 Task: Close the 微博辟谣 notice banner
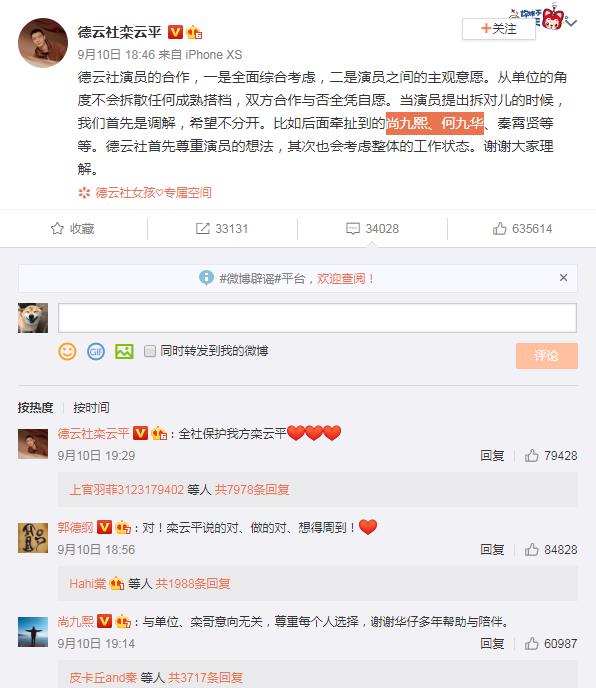point(564,278)
